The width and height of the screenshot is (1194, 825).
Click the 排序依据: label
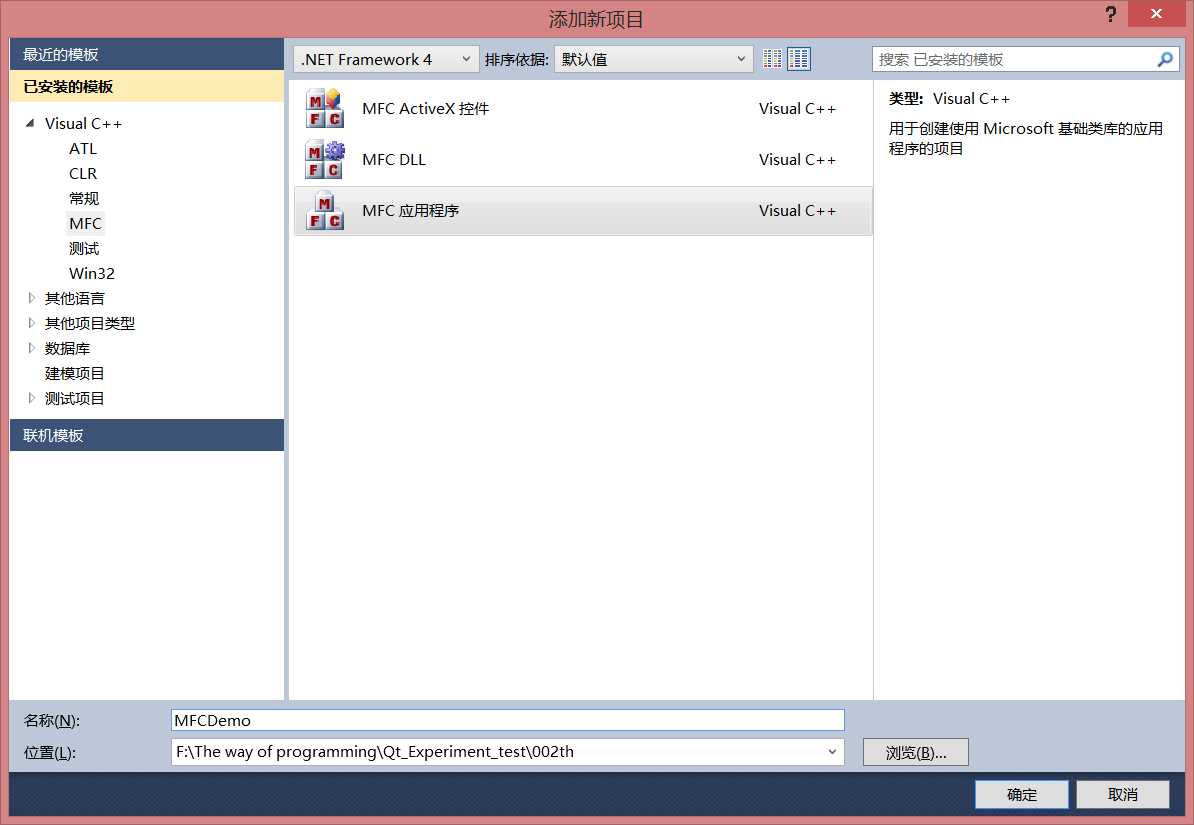point(516,59)
